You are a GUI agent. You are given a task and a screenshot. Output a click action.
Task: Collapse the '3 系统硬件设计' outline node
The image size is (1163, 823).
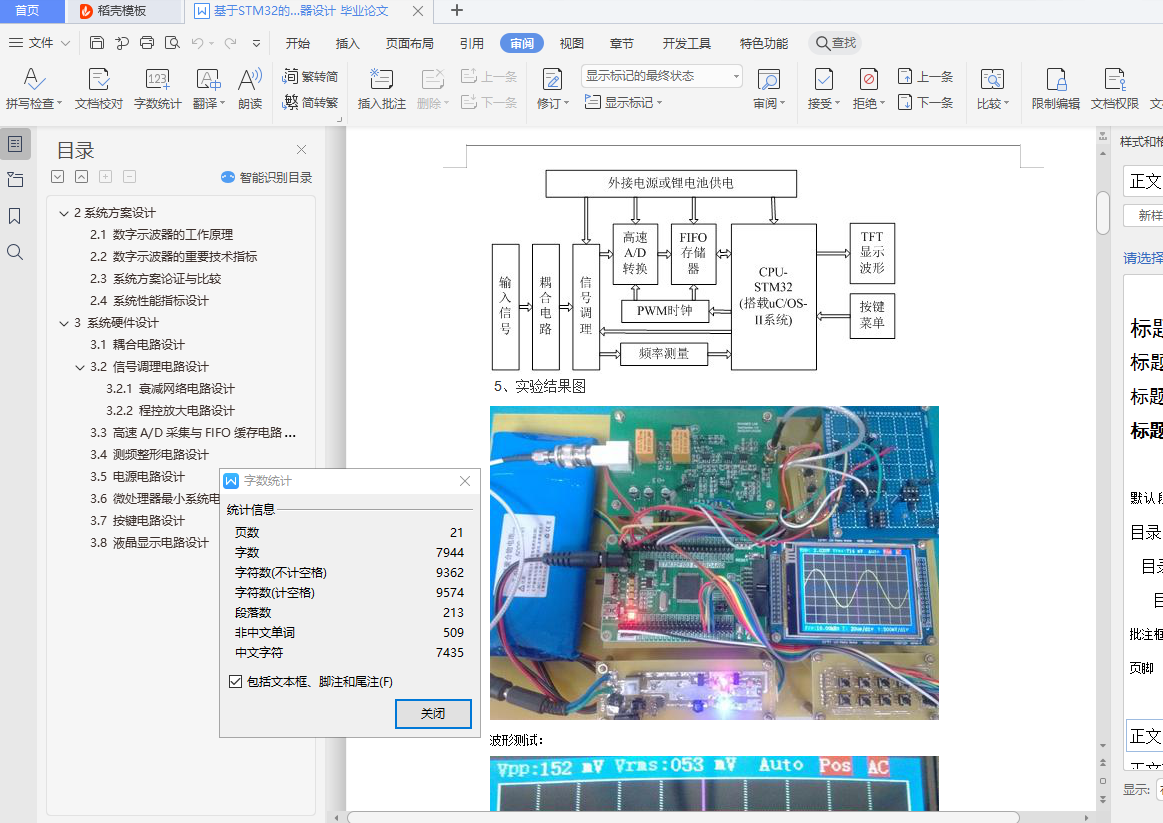(x=64, y=323)
